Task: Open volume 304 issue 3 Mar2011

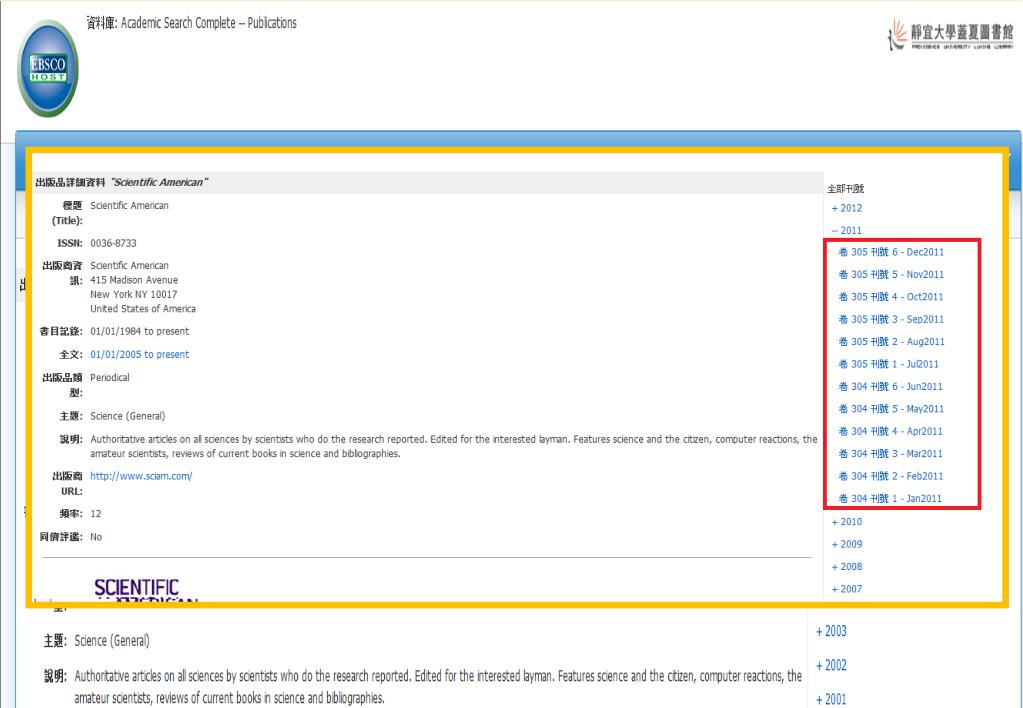Action: point(891,454)
